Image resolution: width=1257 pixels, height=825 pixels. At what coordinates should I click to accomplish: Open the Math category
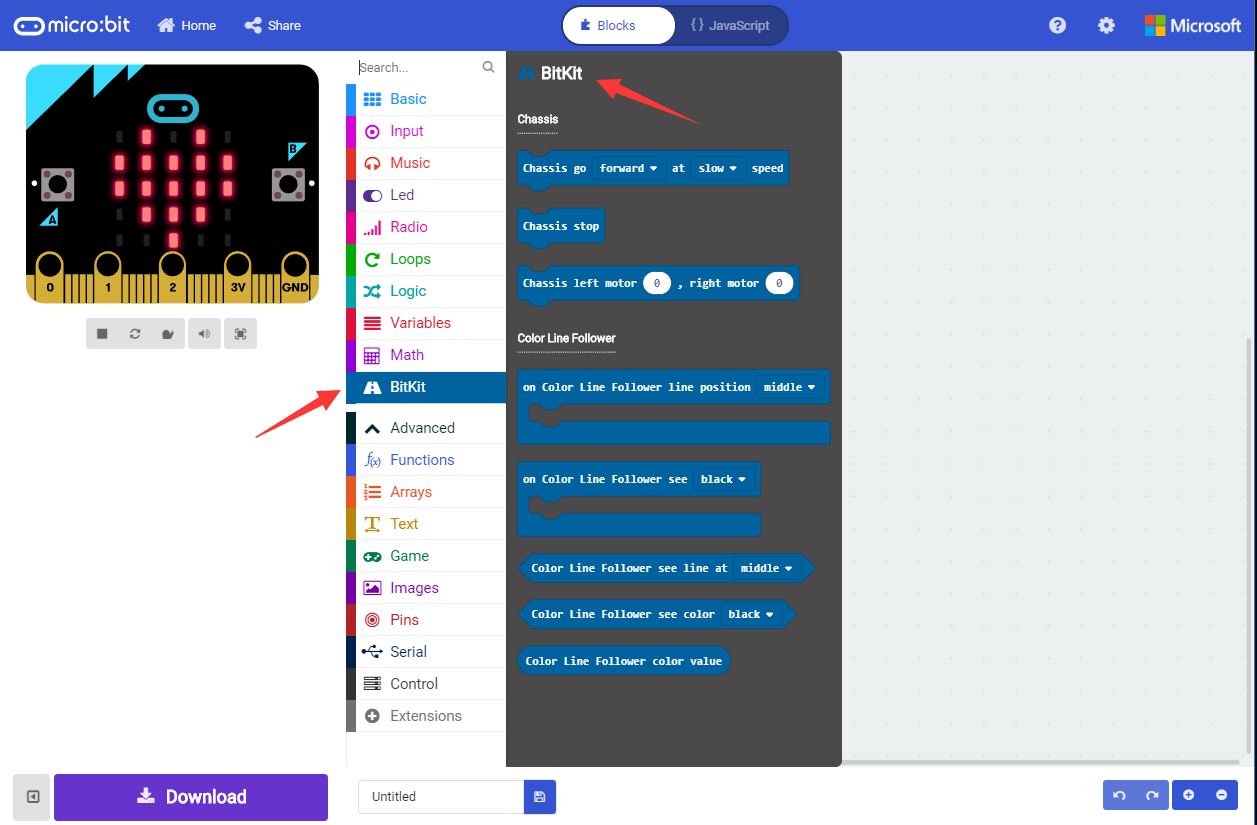click(426, 355)
